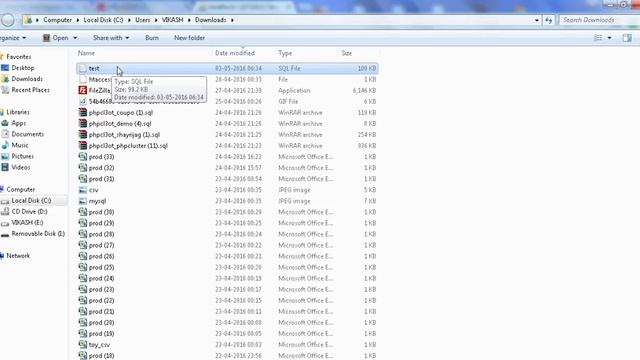
Task: Open Computer in the navigation pane
Action: (x=21, y=189)
